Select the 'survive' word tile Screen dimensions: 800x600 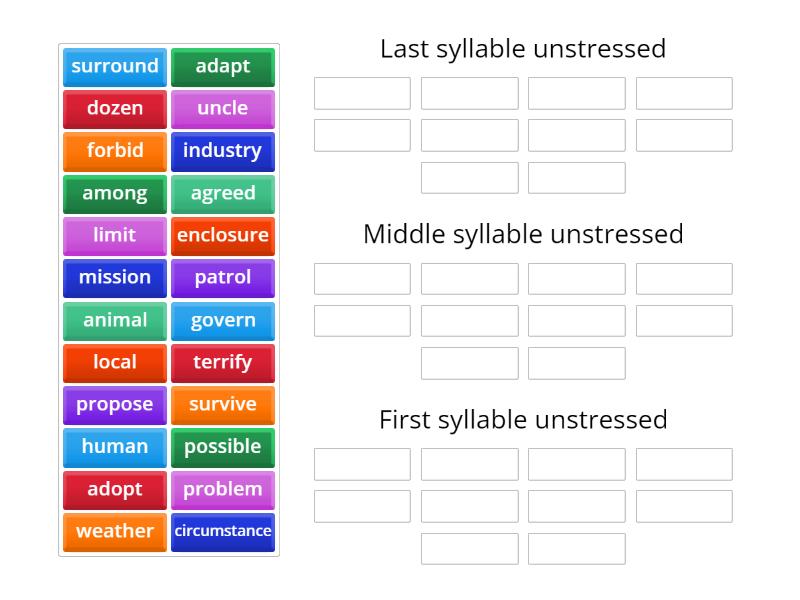[x=222, y=405]
